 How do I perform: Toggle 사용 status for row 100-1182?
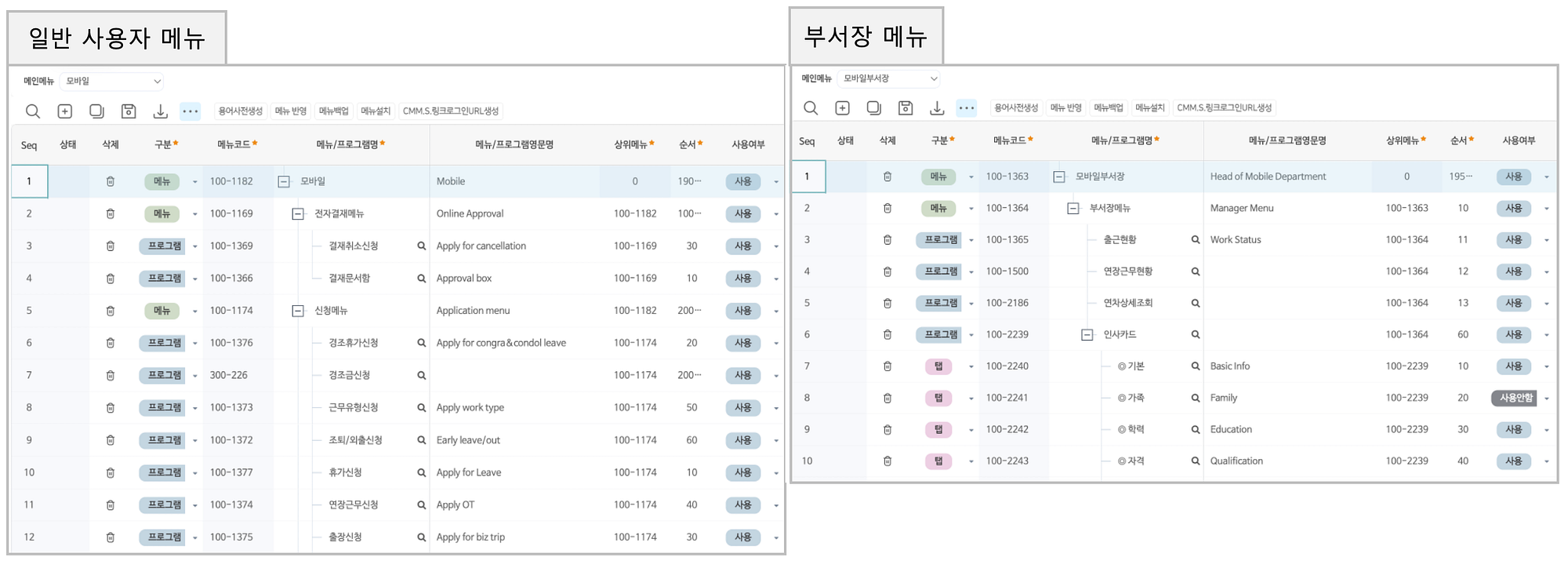point(743,181)
